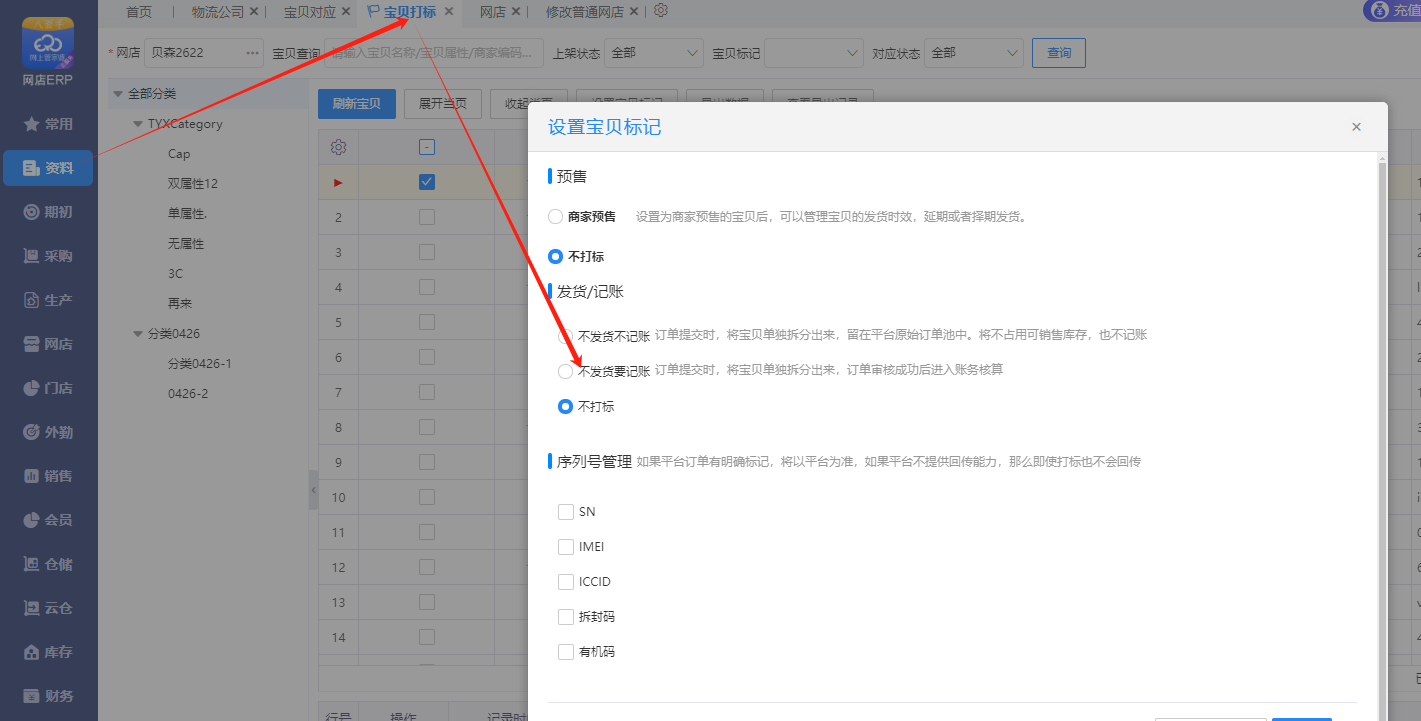The height and width of the screenshot is (721, 1421).
Task: Open the 云仓 cloud warehouse sidebar module
Action: [48, 608]
